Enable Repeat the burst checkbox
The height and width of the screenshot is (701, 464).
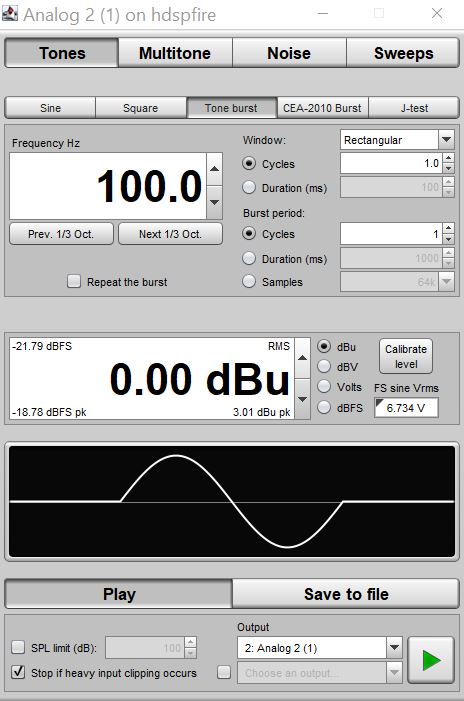coord(74,282)
